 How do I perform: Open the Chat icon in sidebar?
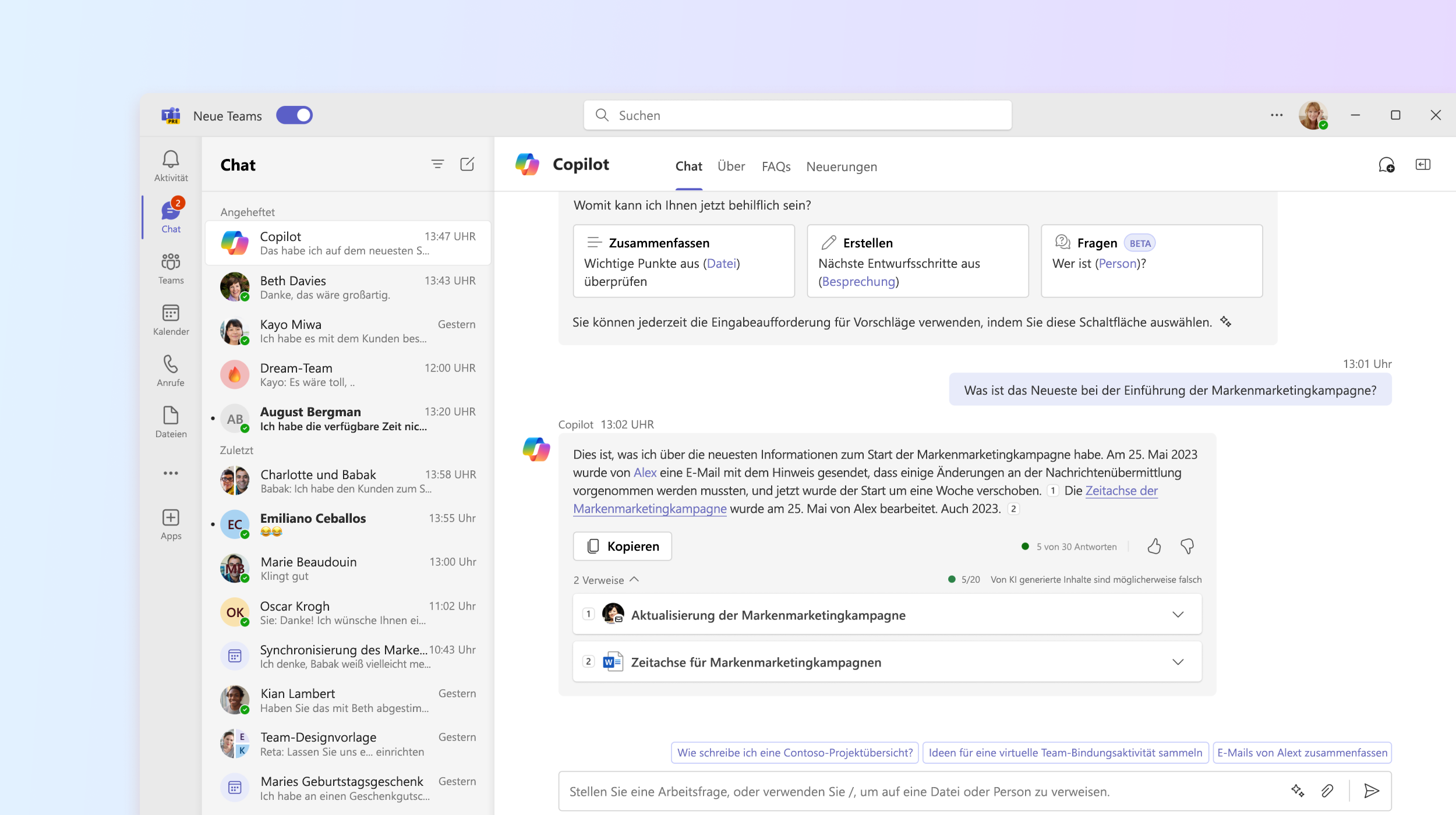pyautogui.click(x=171, y=210)
